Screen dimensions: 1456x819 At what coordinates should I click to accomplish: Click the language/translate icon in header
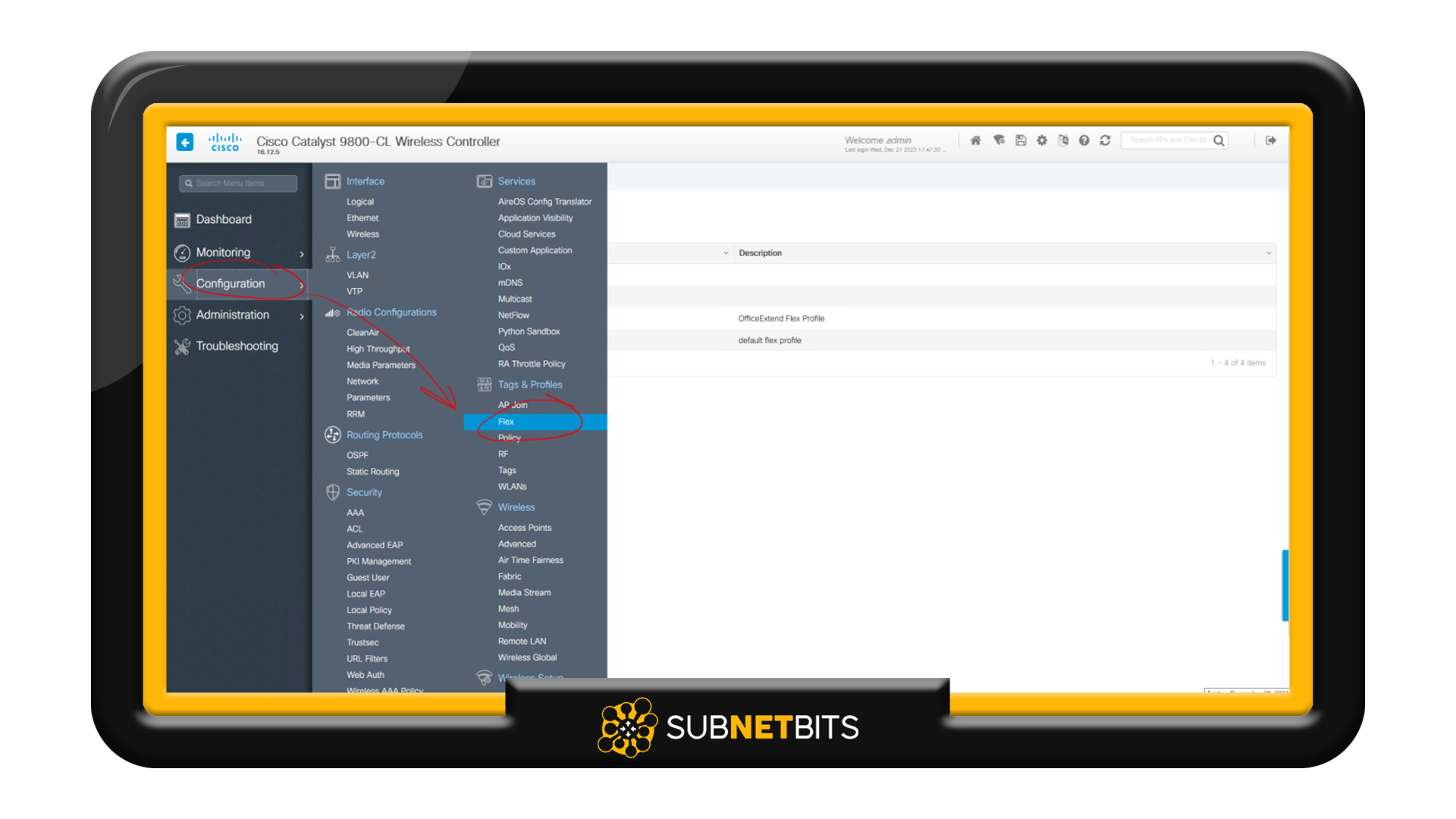(1063, 140)
